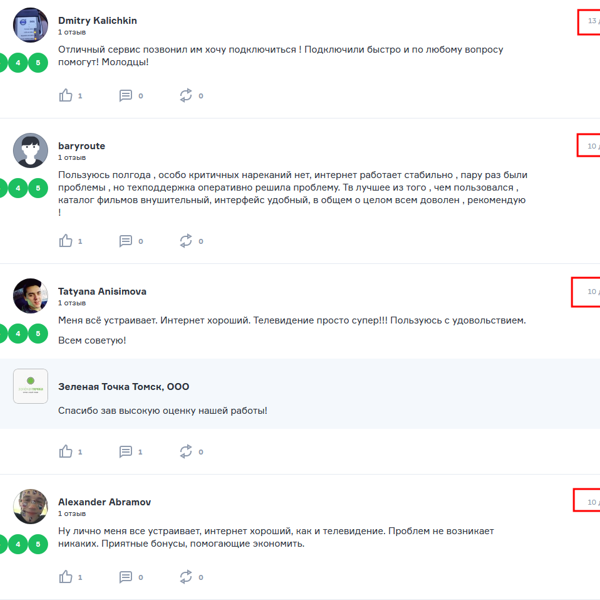Click Tatyana Anisimova's name
600x600 pixels.
pyautogui.click(x=102, y=291)
